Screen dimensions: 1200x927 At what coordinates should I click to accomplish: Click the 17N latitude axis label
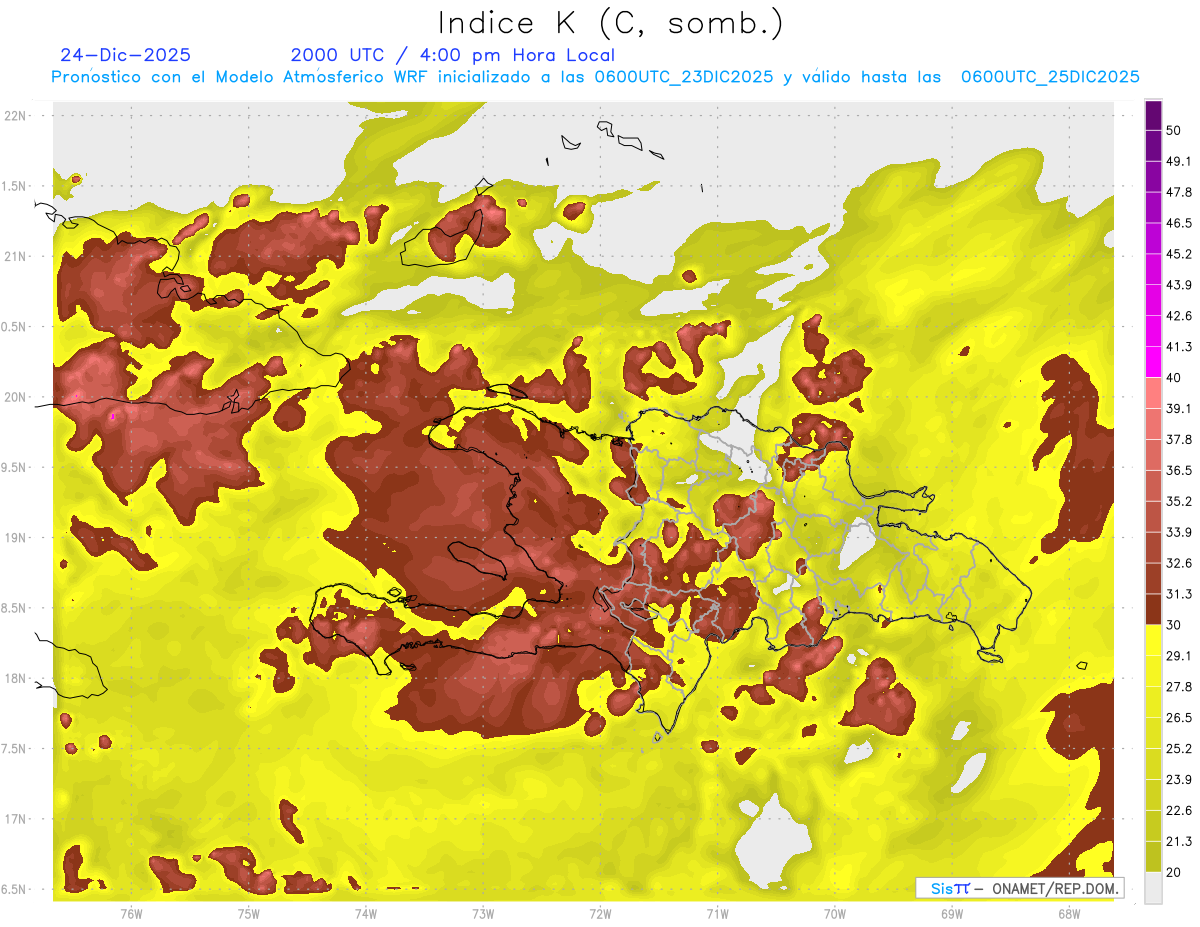pyautogui.click(x=15, y=819)
